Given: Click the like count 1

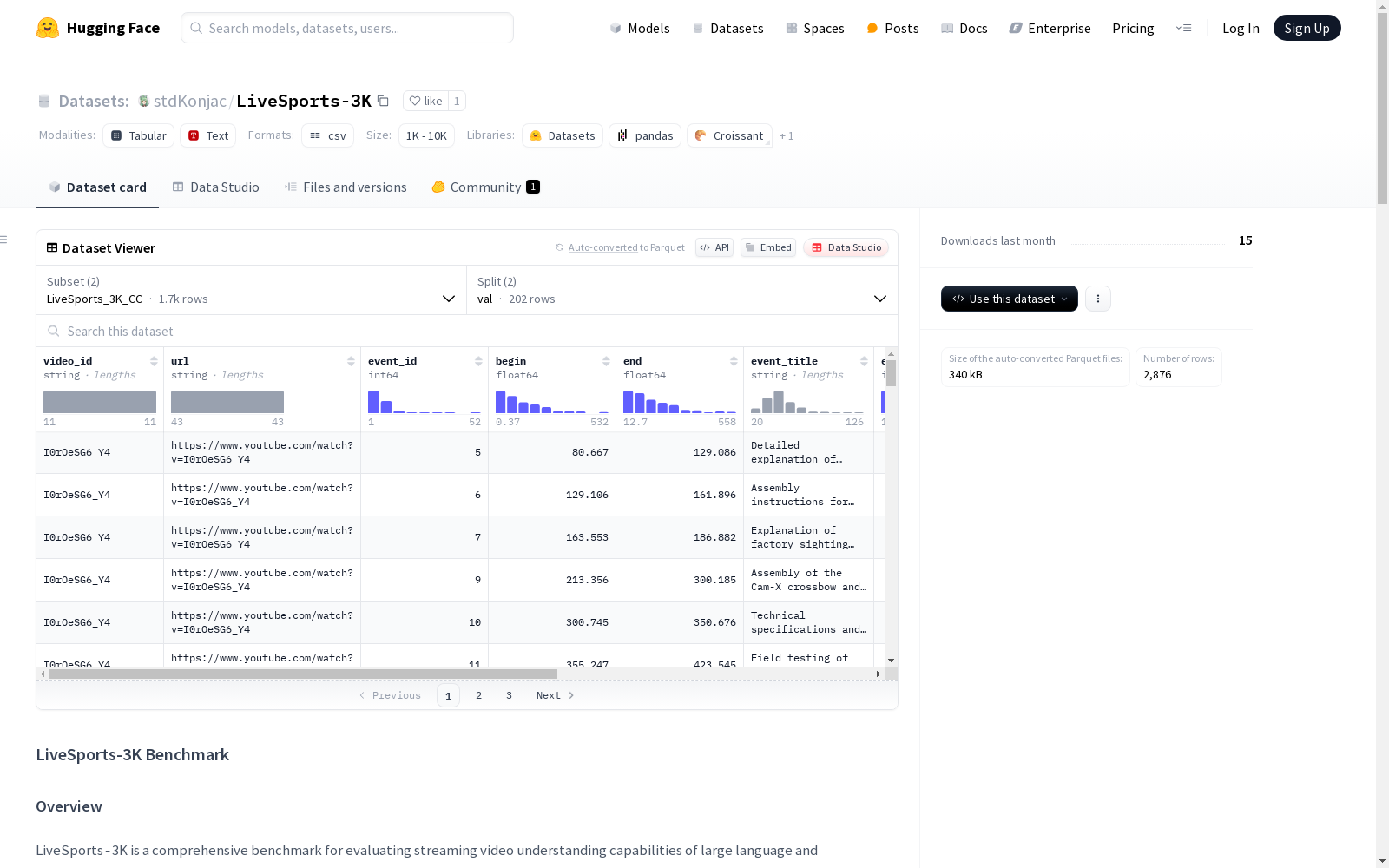Looking at the screenshot, I should tap(457, 101).
